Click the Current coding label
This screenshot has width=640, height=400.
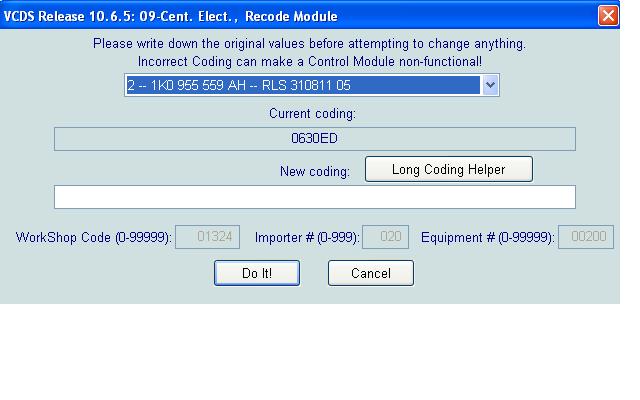tap(312, 113)
